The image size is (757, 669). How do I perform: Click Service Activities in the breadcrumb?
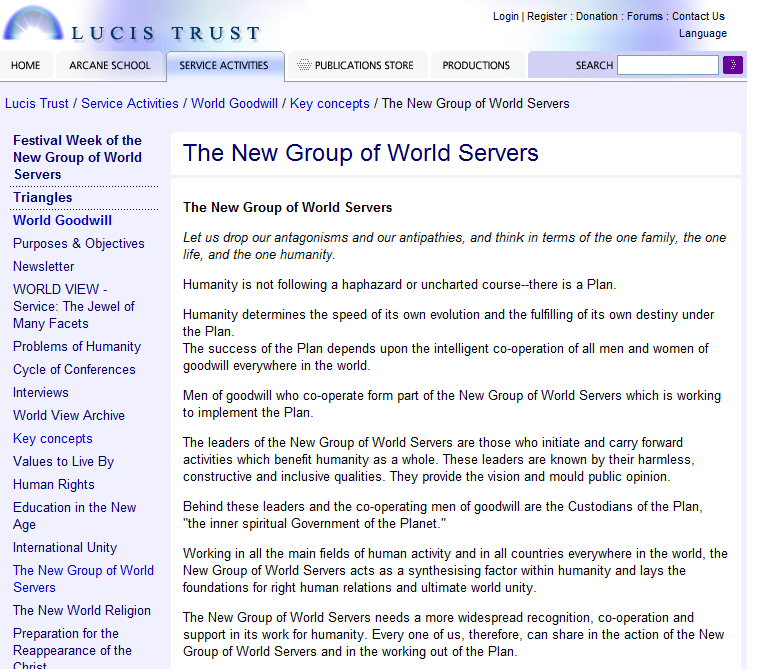pos(130,103)
